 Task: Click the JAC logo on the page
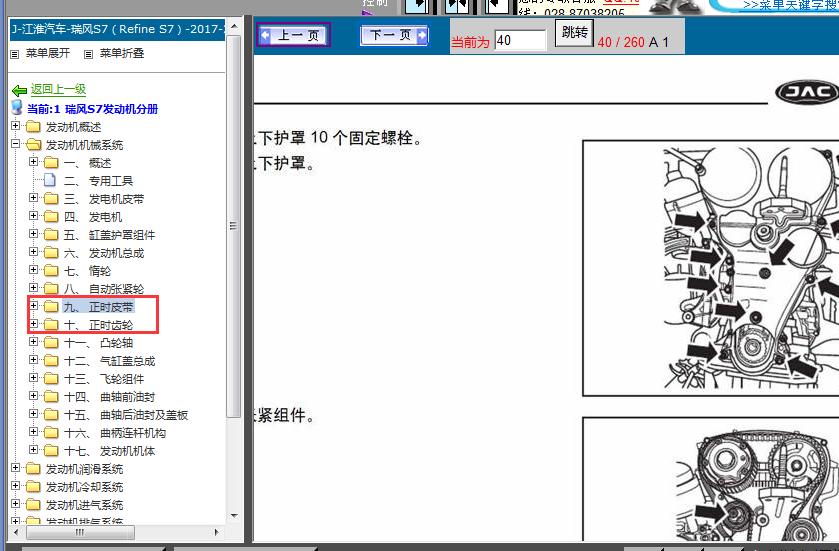[x=807, y=92]
